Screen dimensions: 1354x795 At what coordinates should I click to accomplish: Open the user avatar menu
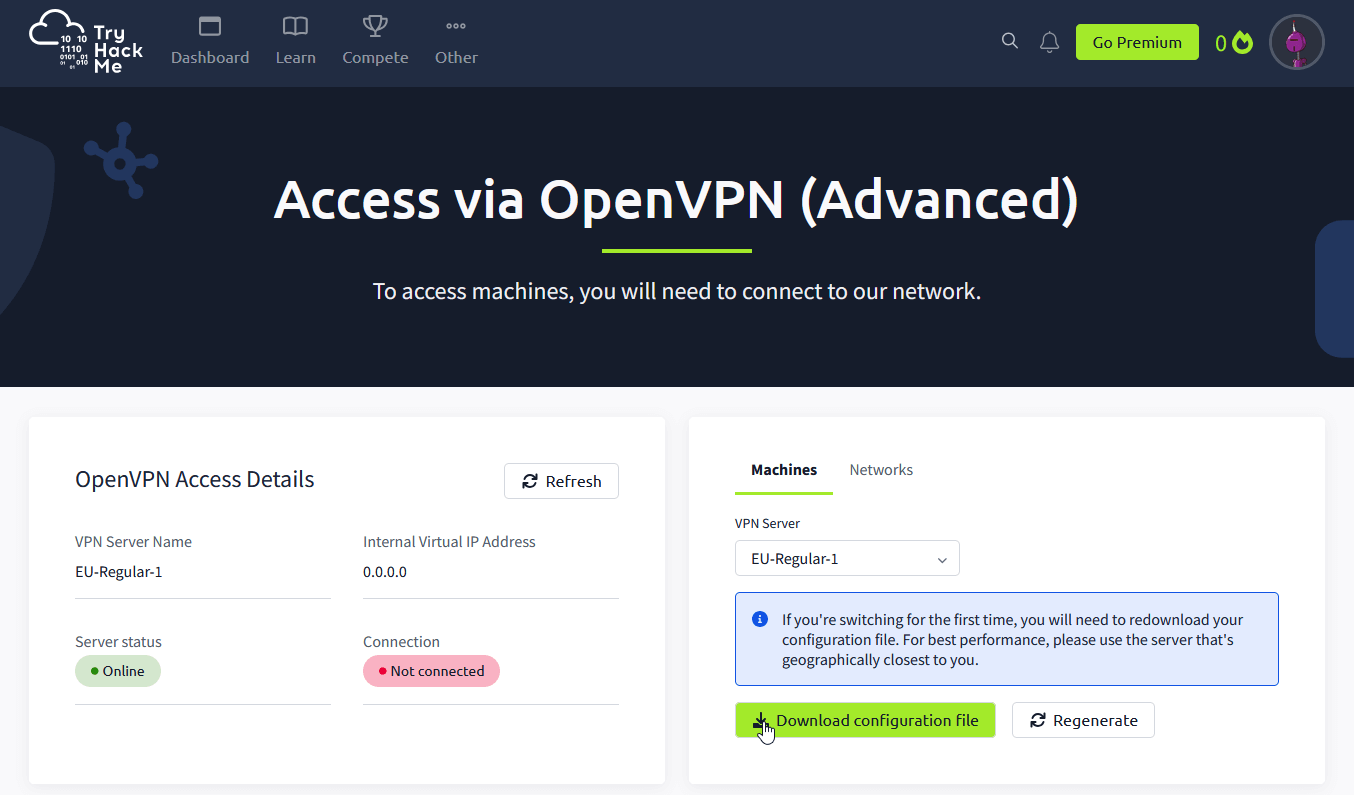point(1296,42)
